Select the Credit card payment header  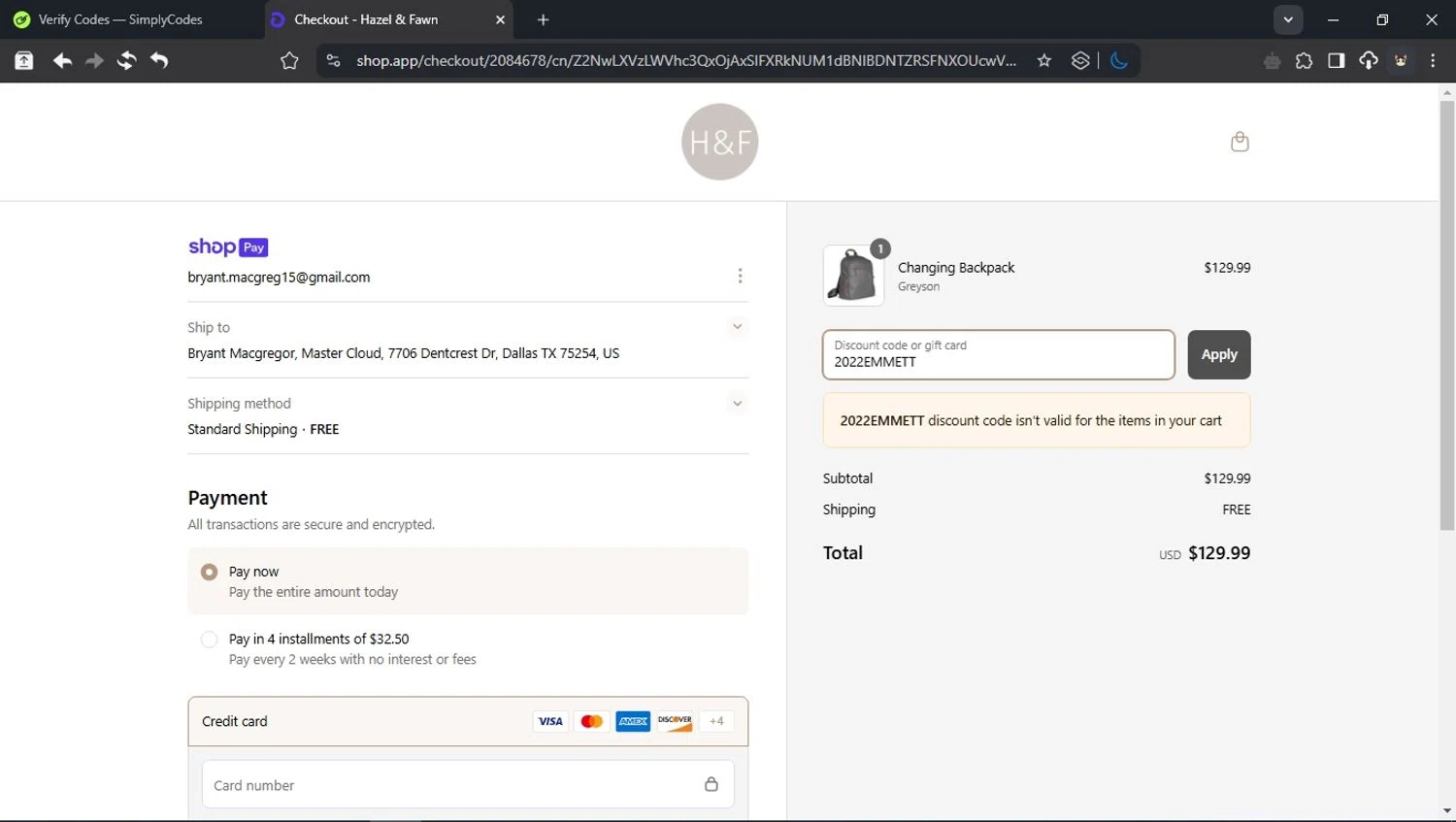(468, 721)
